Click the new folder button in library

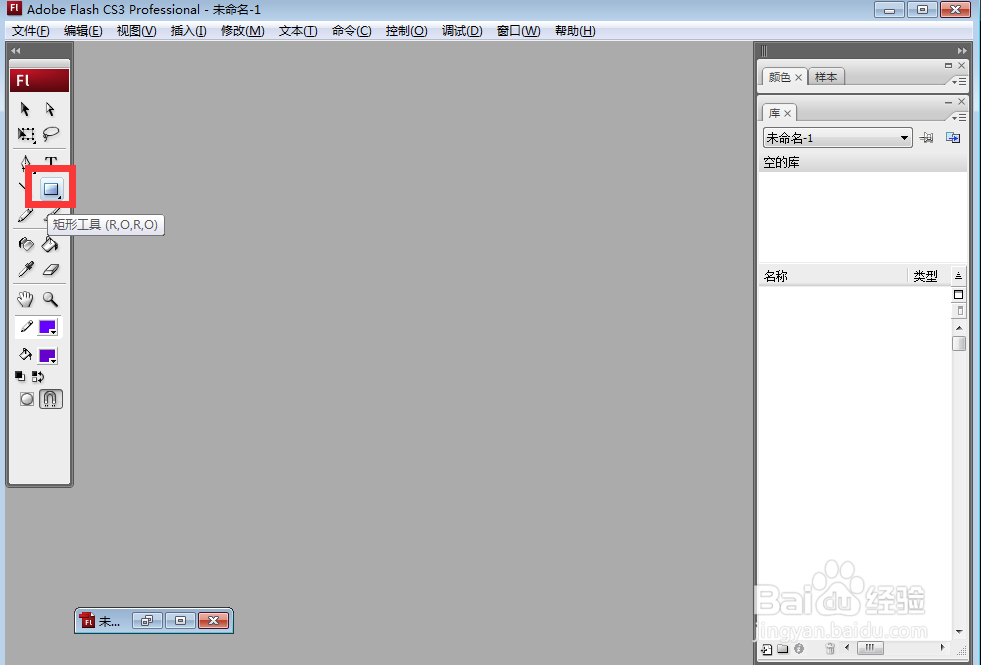783,649
